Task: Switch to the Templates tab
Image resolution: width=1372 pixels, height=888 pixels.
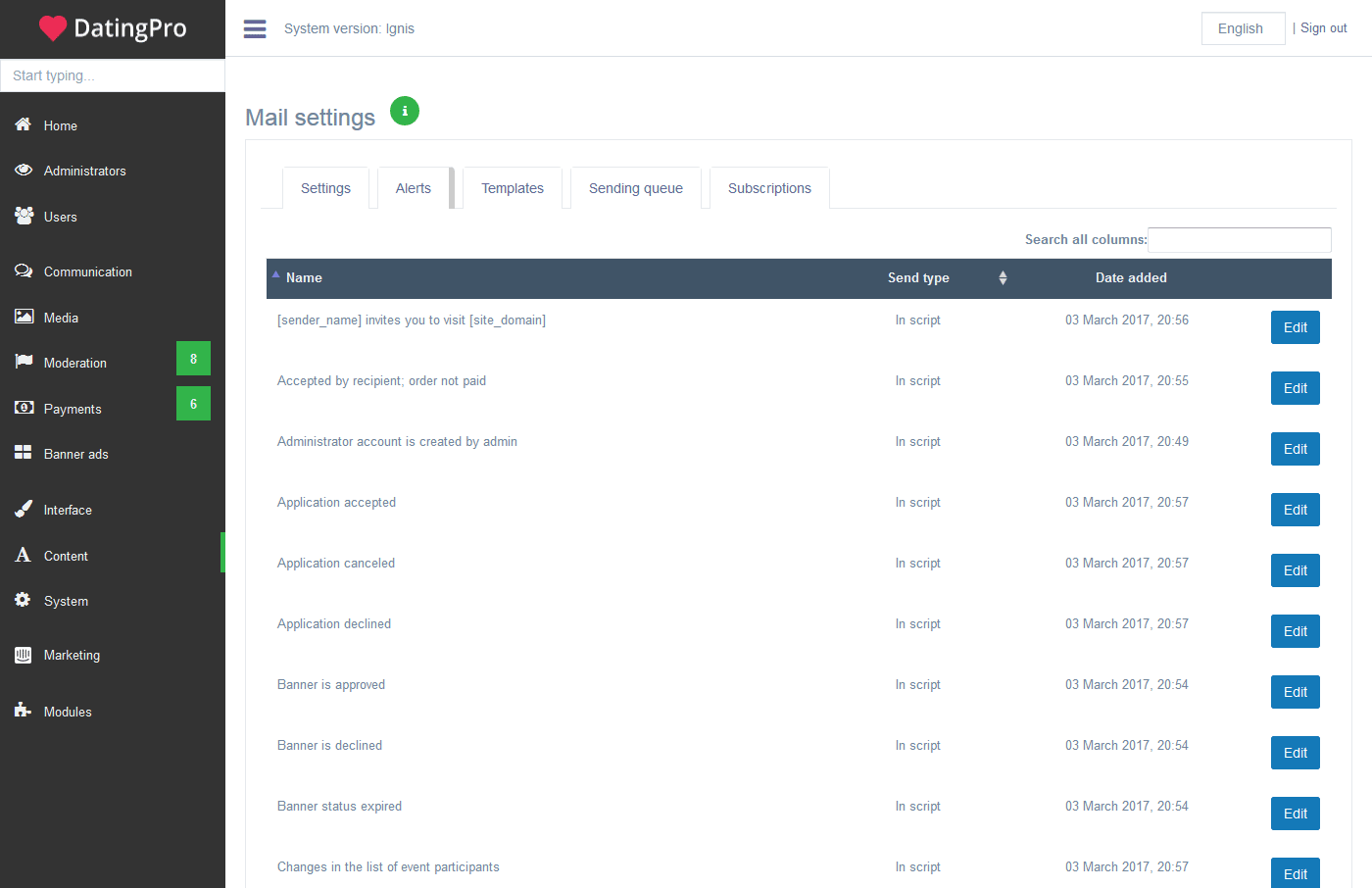Action: 513,188
